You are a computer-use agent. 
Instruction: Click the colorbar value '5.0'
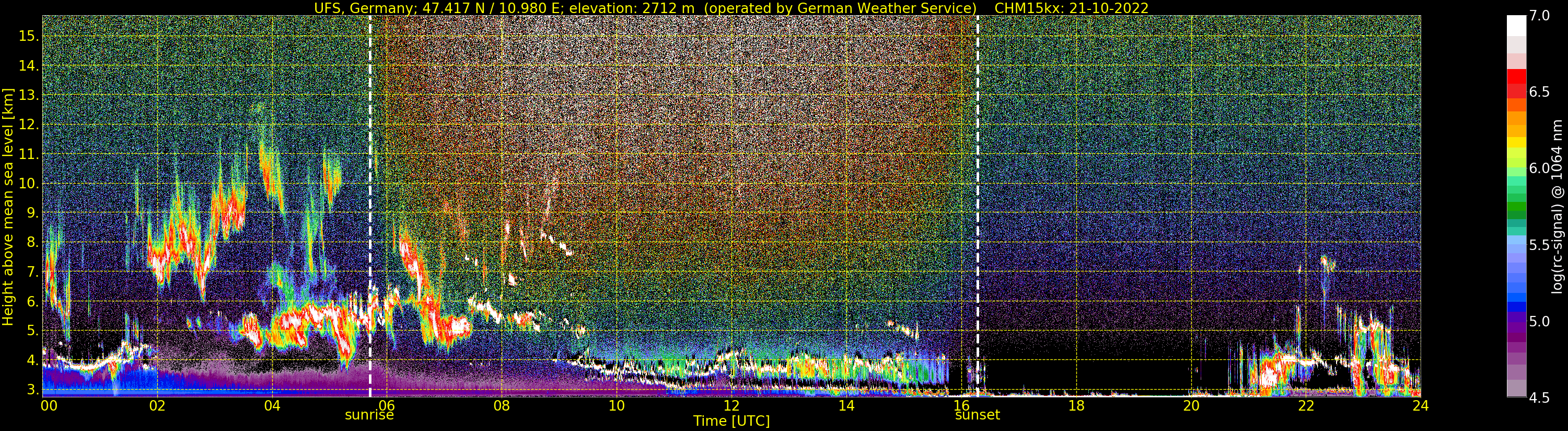1538,321
